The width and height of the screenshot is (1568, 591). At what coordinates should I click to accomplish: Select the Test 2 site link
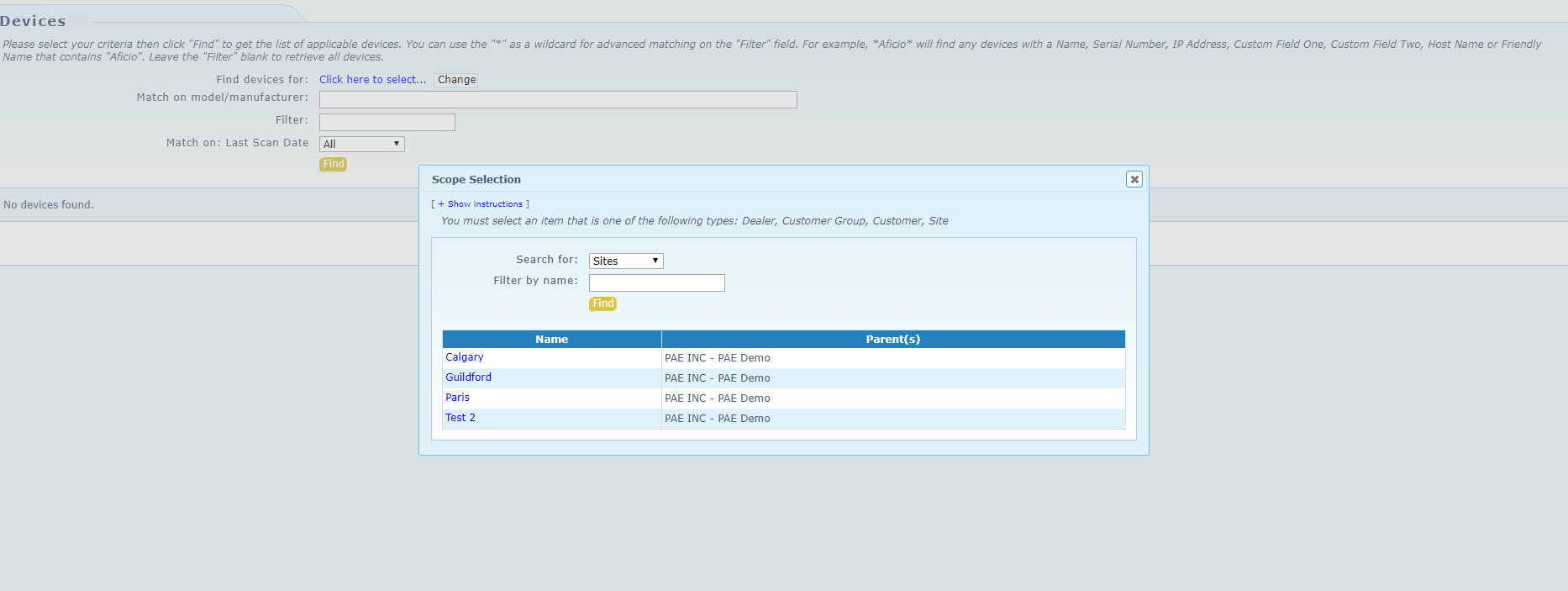(x=460, y=418)
